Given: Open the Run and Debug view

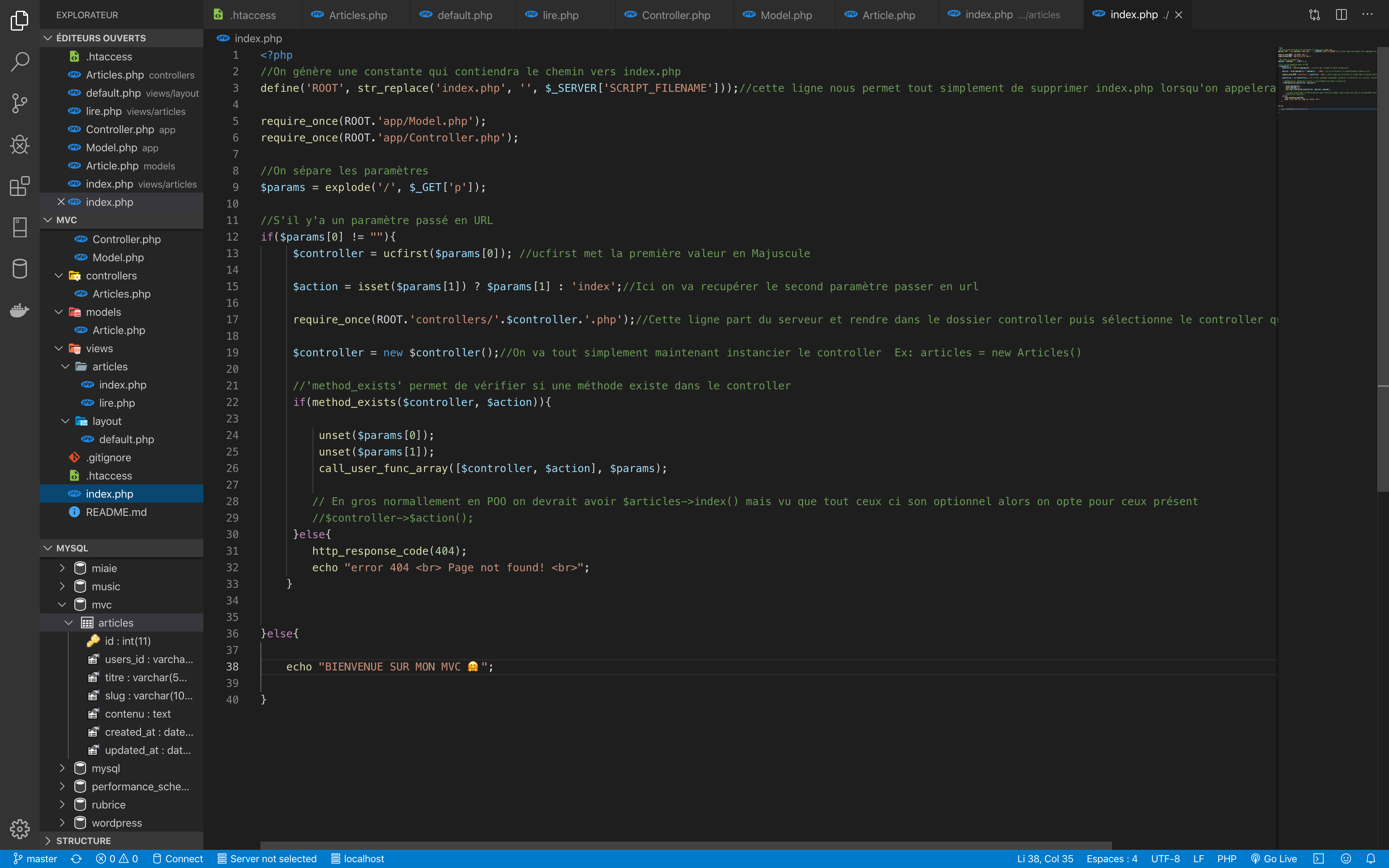Looking at the screenshot, I should point(19,145).
